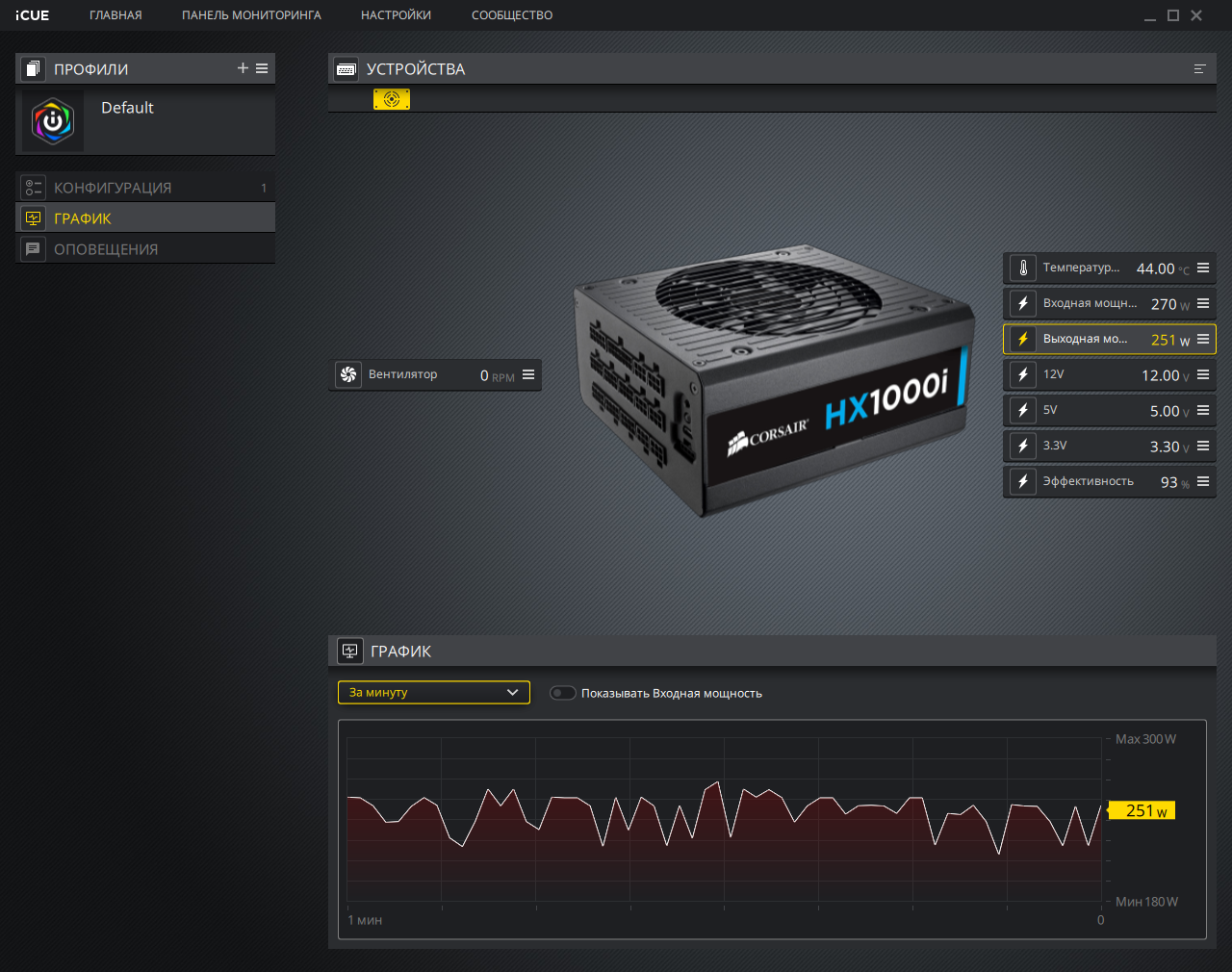Screen dimensions: 1232x972
Task: Click the УСТРОЙСТВА keyboard icon
Action: 346,69
